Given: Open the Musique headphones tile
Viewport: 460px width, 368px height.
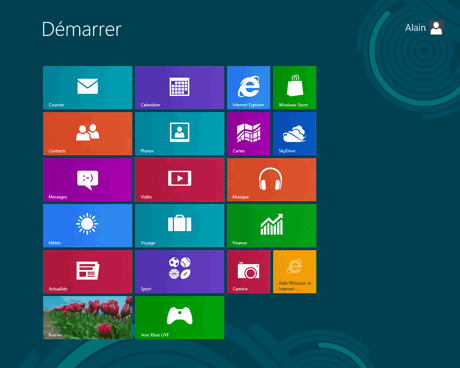Looking at the screenshot, I should click(272, 180).
